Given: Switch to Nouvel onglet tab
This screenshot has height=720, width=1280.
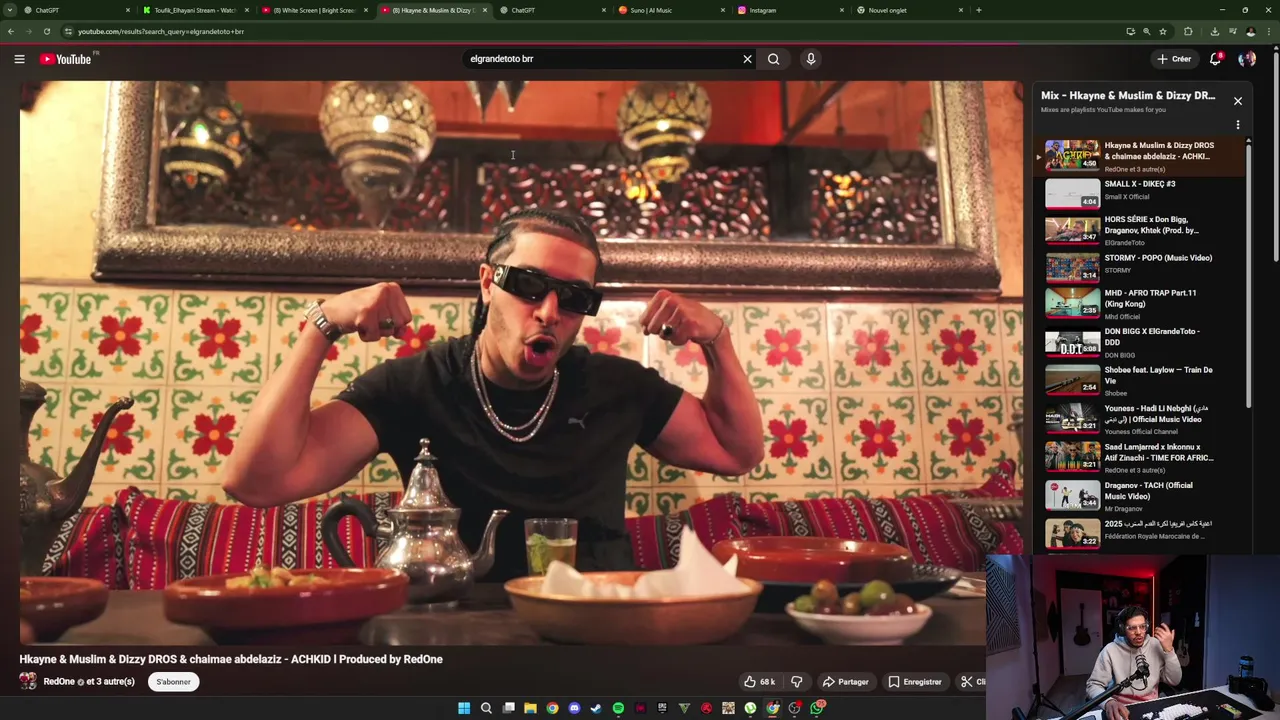Looking at the screenshot, I should tap(909, 10).
